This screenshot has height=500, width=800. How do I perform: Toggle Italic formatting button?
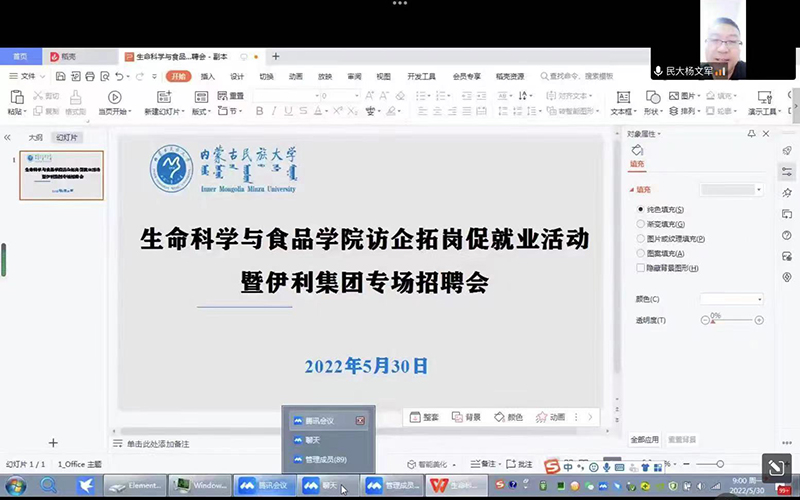[274, 111]
